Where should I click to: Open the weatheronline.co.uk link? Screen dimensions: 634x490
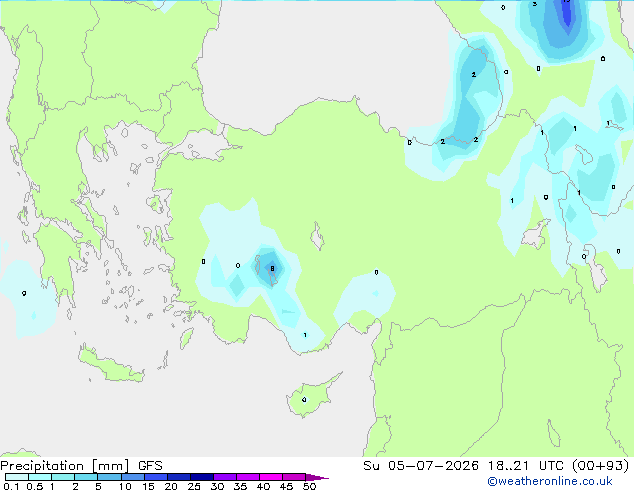[x=550, y=481]
